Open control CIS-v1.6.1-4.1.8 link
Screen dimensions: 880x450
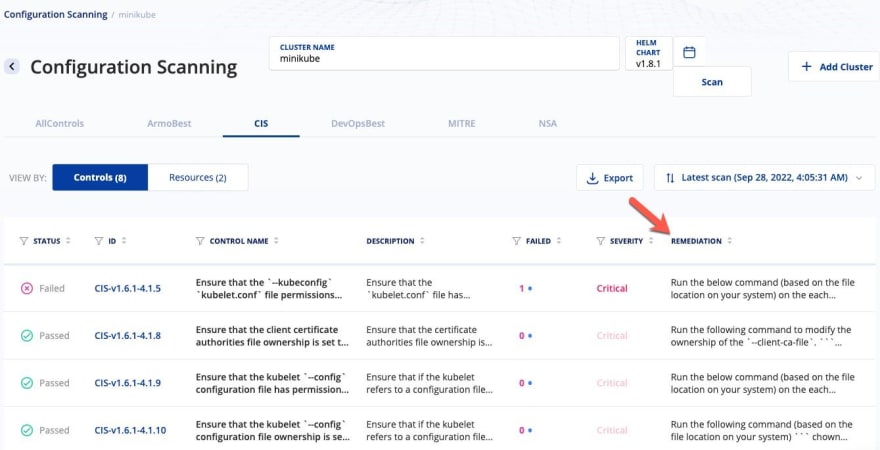(127, 336)
